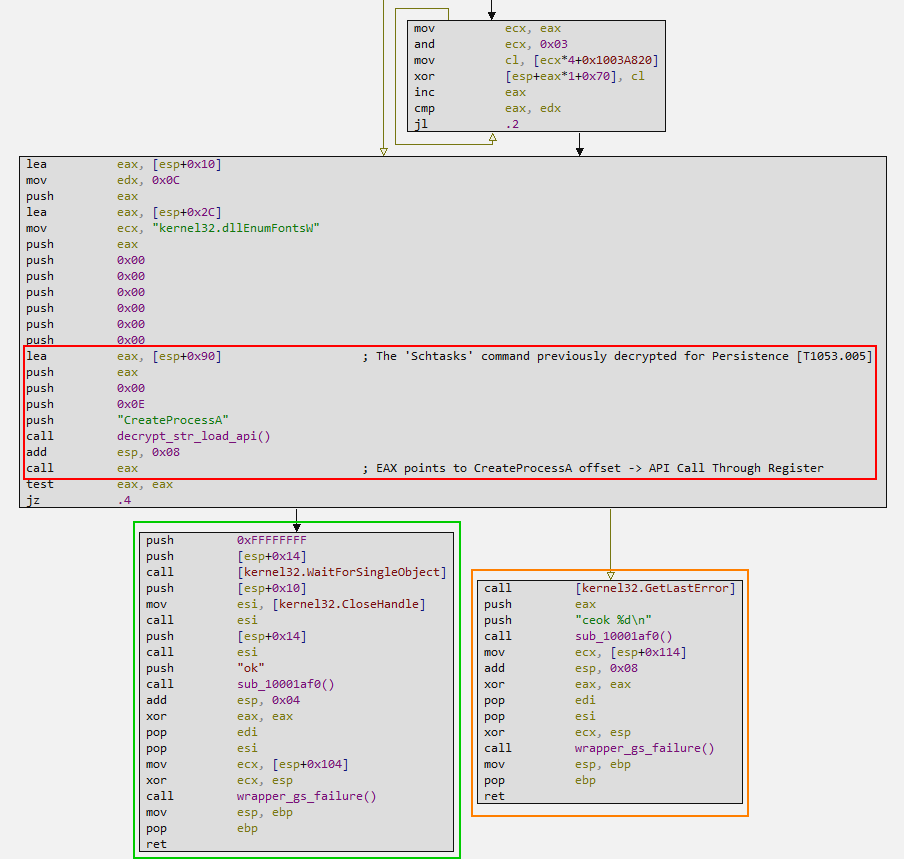
Task: Open wrapper_gs_failure() in the orange block
Action: (644, 748)
